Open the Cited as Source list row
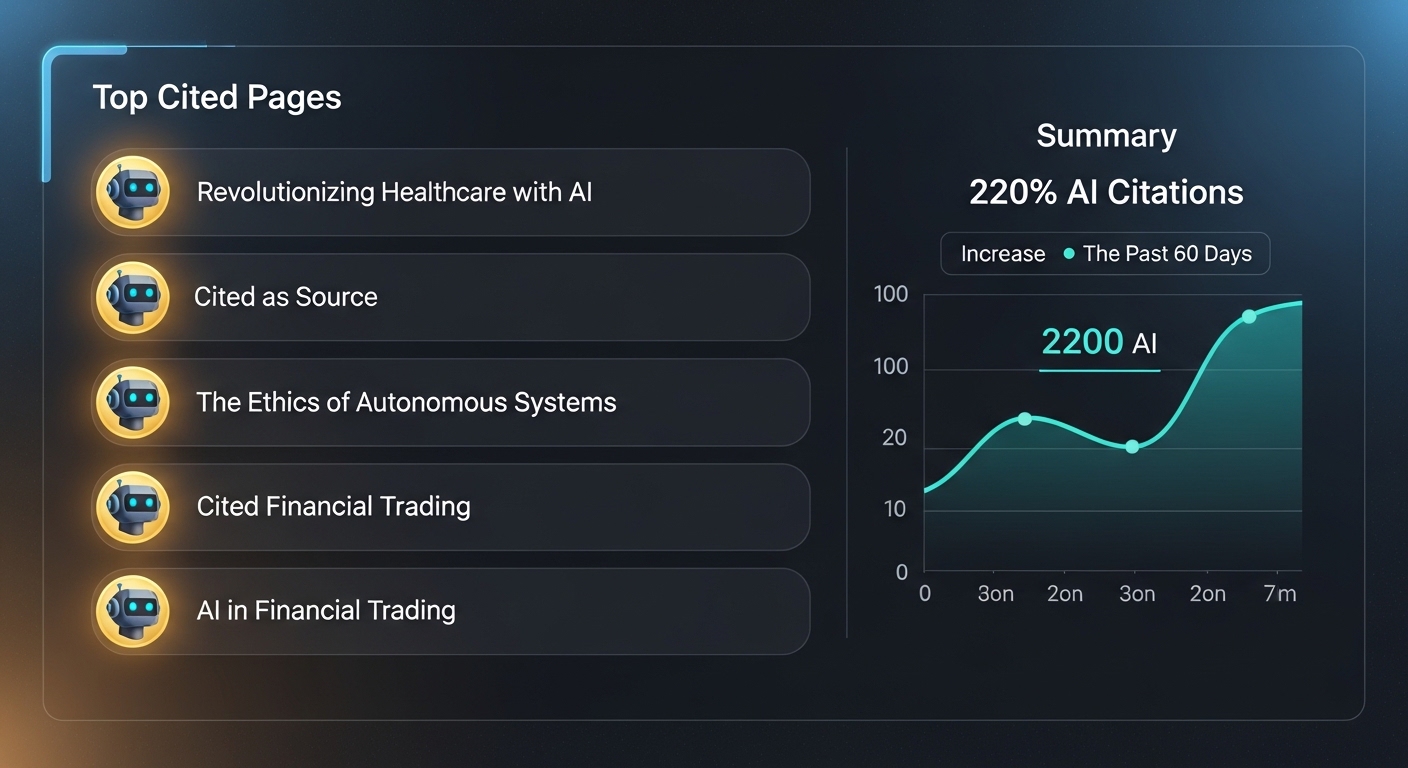 (x=450, y=297)
